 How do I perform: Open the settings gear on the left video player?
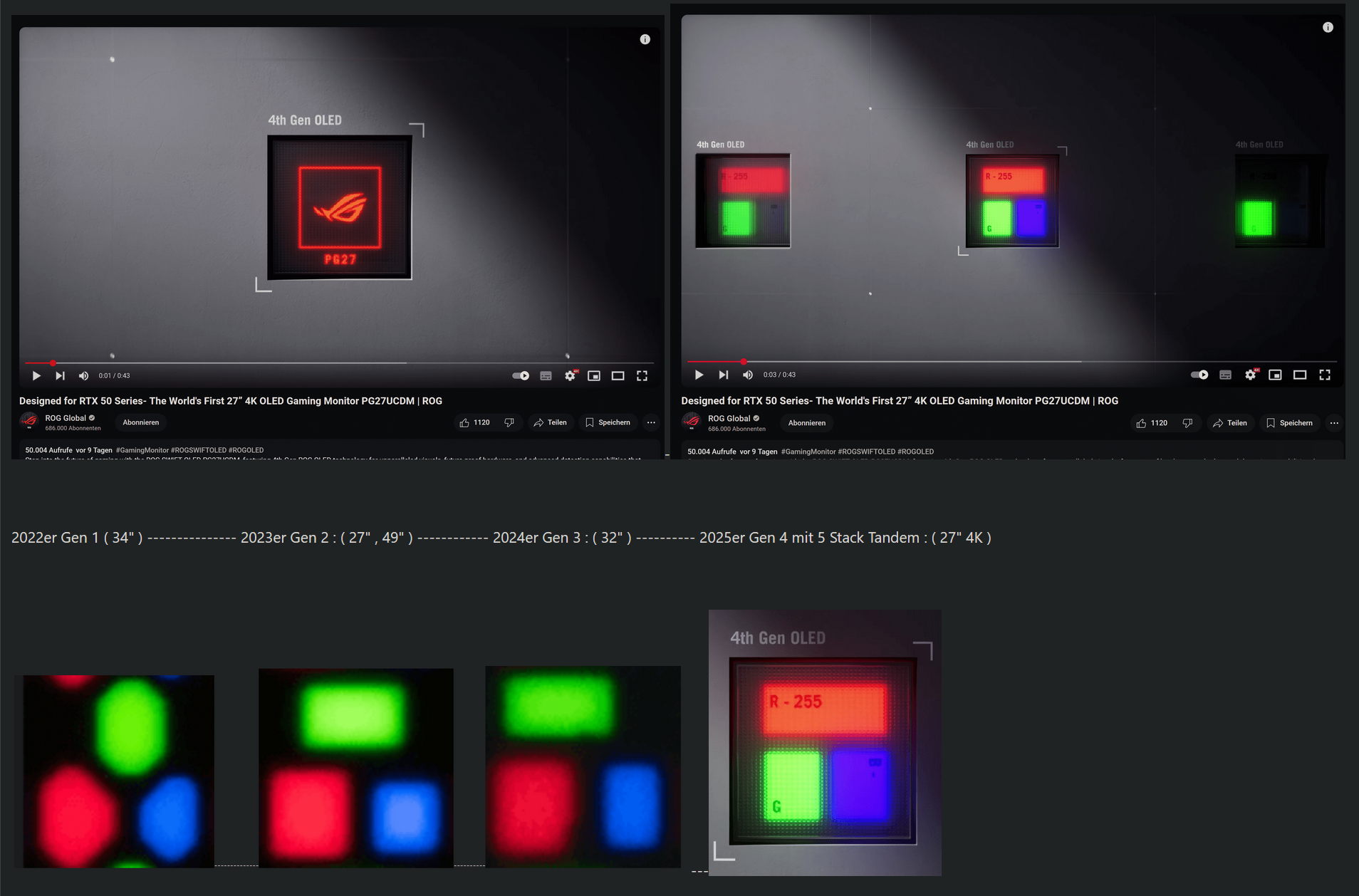point(571,375)
